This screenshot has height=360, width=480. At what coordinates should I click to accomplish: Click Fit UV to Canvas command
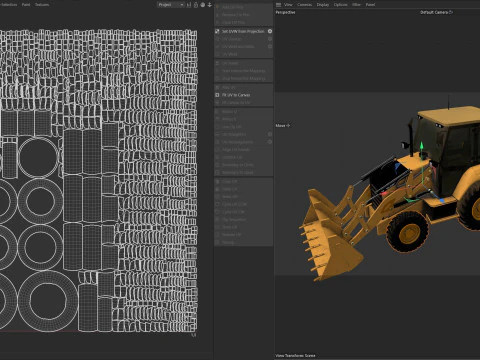243,95
